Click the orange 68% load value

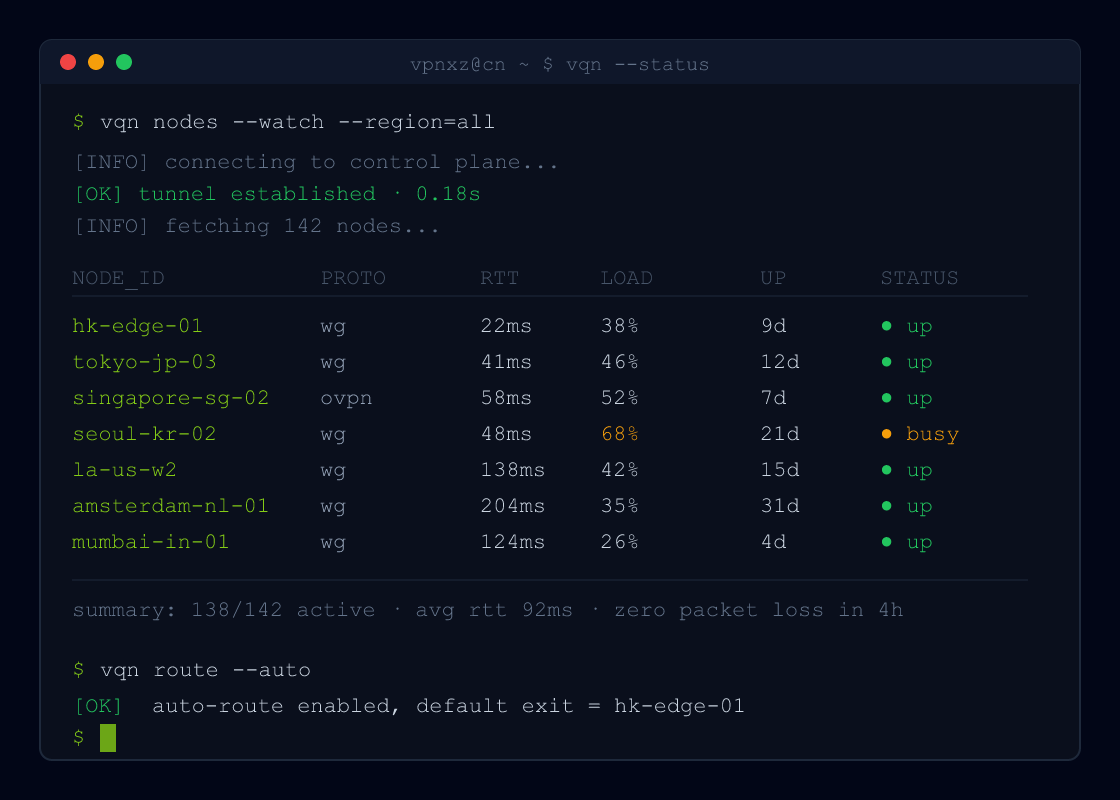pos(619,434)
